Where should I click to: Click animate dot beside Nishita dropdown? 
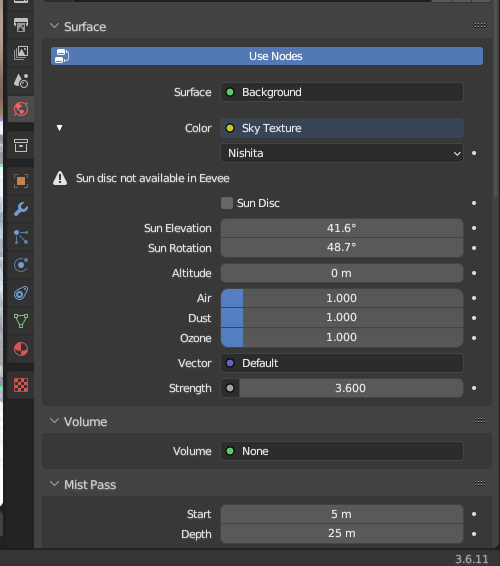474,153
